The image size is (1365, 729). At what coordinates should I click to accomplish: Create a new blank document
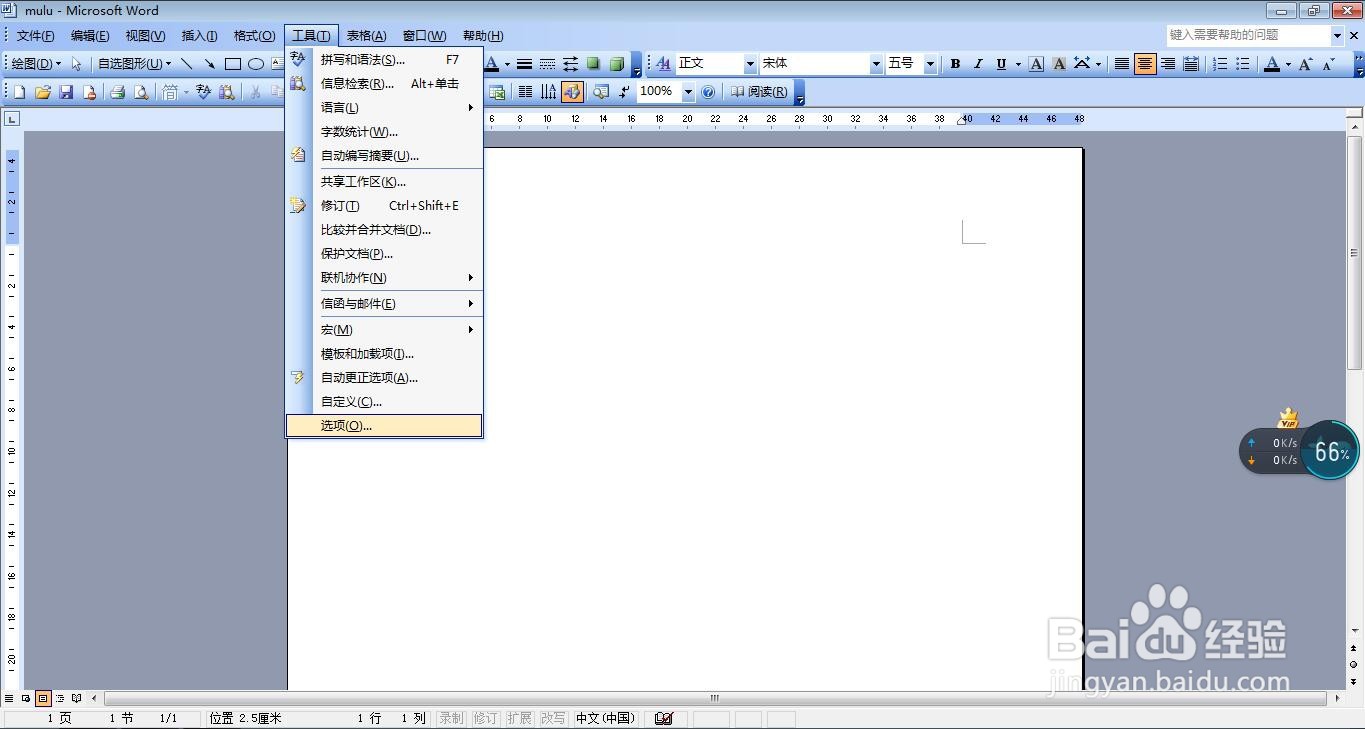click(x=19, y=92)
